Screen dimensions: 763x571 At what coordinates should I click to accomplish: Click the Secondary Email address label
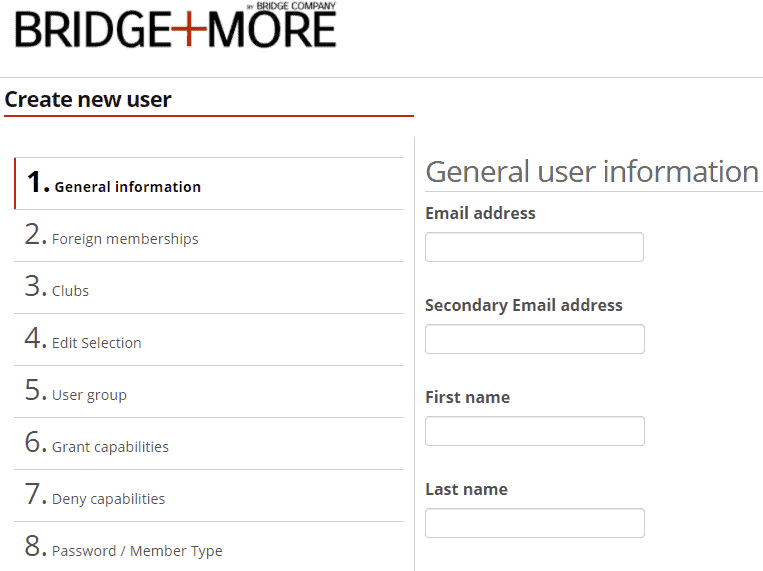[523, 305]
